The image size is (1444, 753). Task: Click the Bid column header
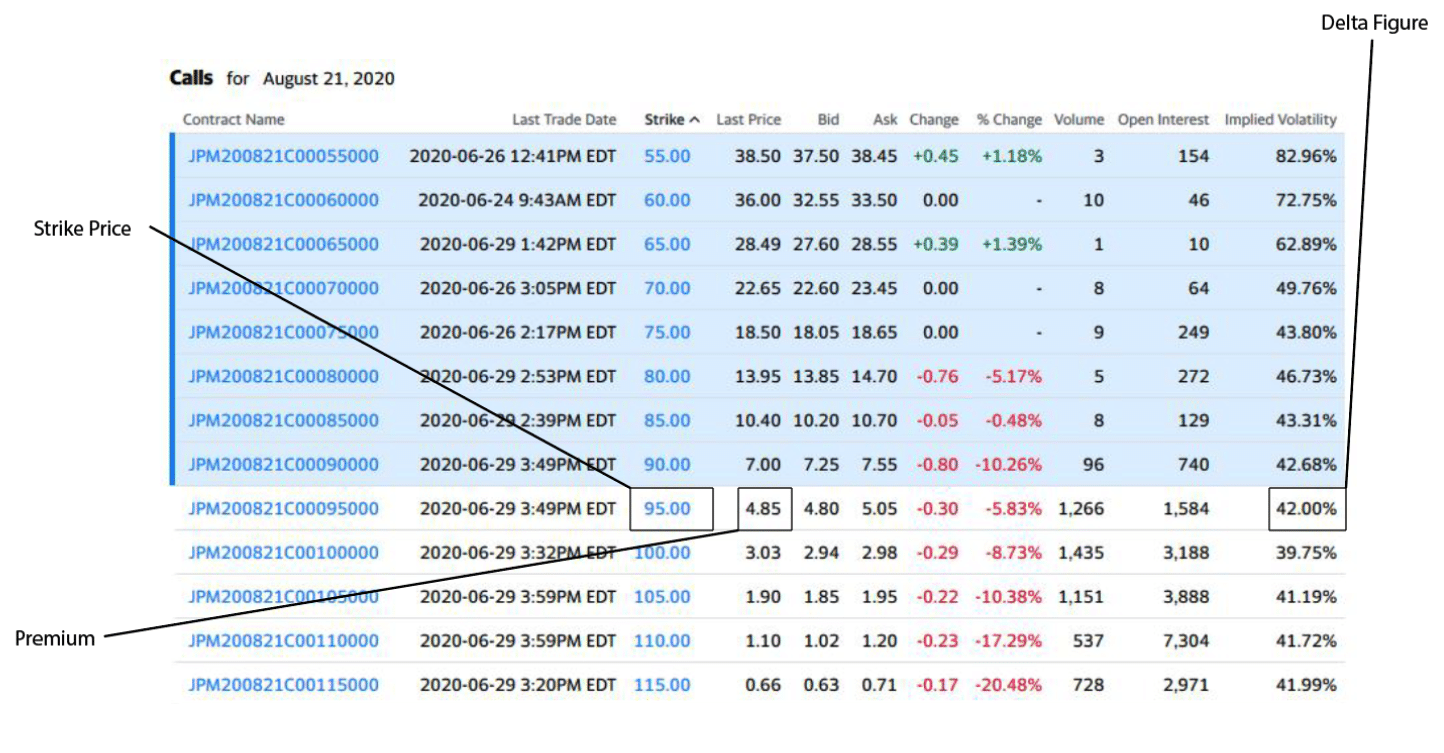tap(828, 119)
